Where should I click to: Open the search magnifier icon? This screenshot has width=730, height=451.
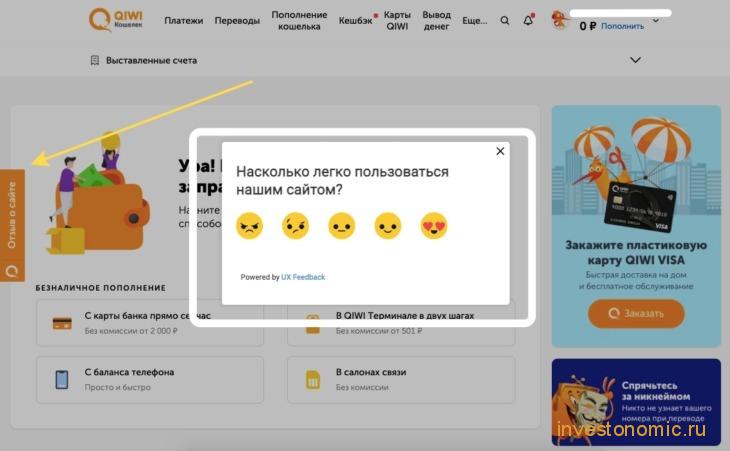[x=505, y=20]
